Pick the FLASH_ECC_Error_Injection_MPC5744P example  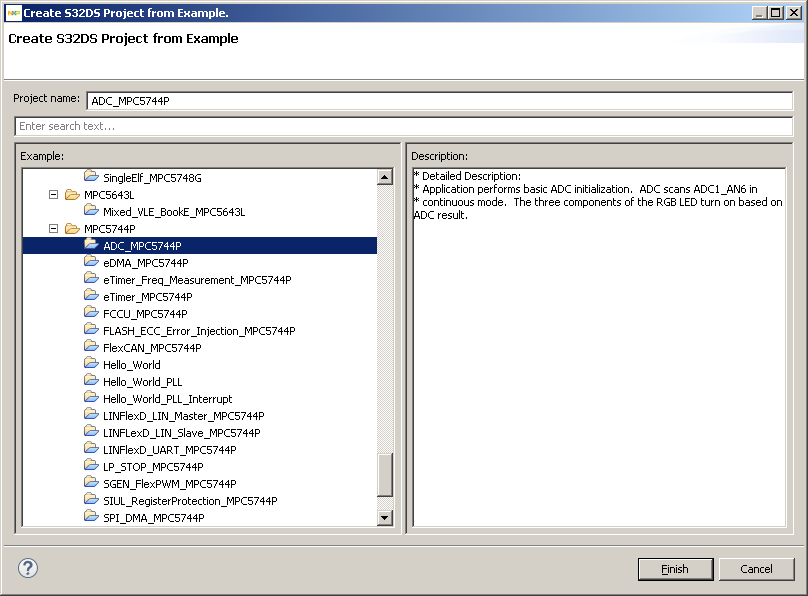point(199,331)
